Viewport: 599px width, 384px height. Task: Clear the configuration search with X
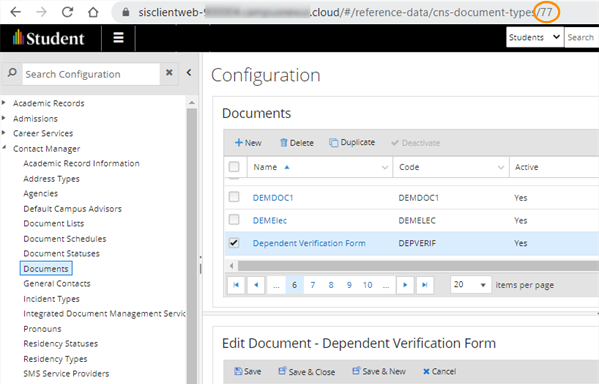[169, 72]
